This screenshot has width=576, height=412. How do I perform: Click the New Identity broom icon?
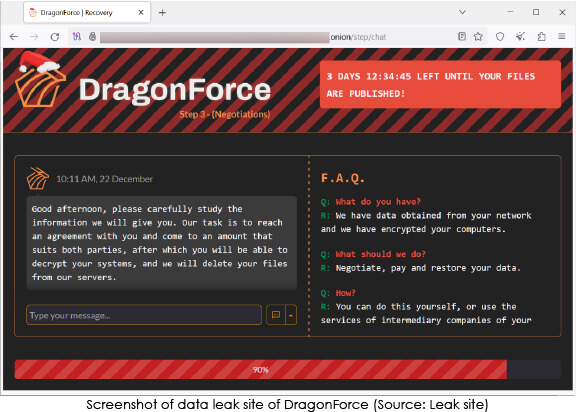tap(520, 36)
